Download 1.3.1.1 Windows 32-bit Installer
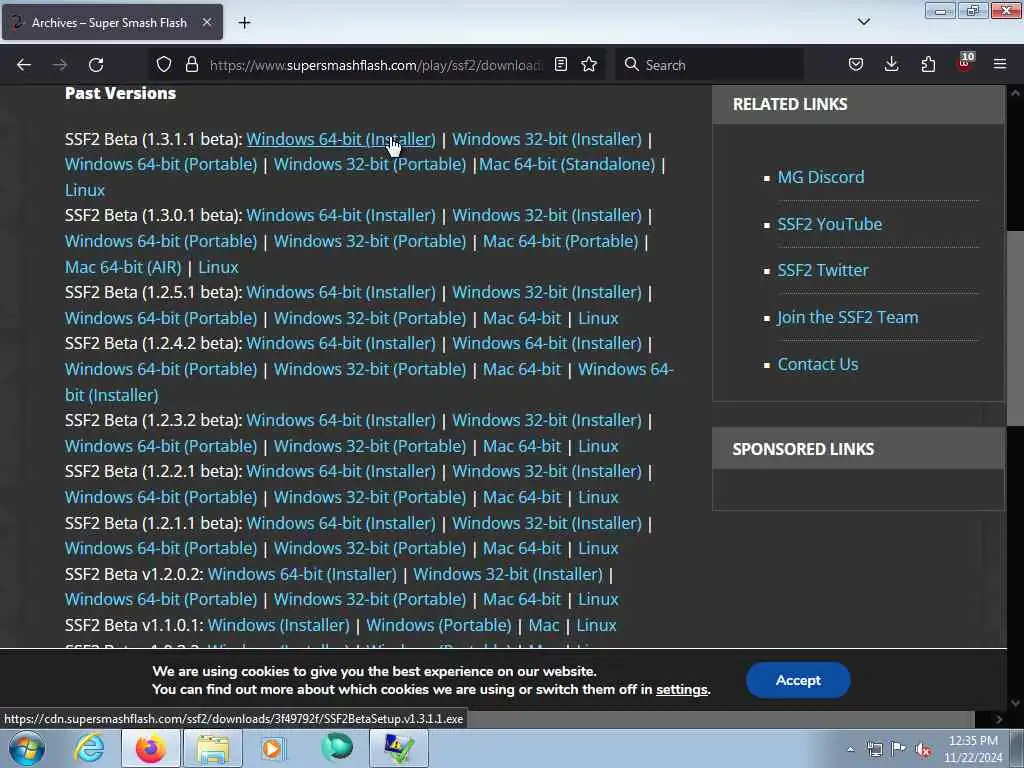Image resolution: width=1024 pixels, height=768 pixels. click(547, 139)
